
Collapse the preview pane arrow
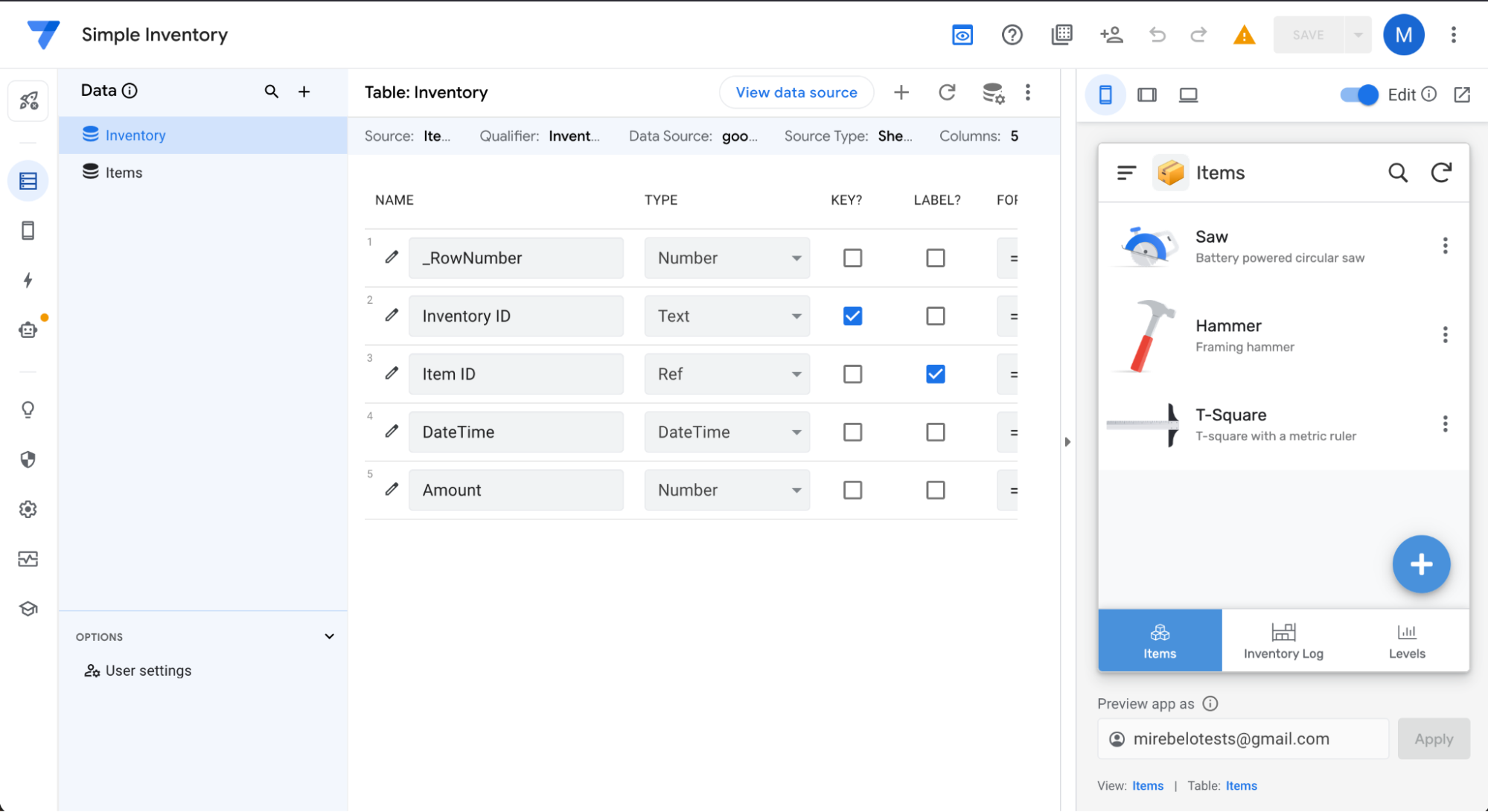pyautogui.click(x=1067, y=441)
